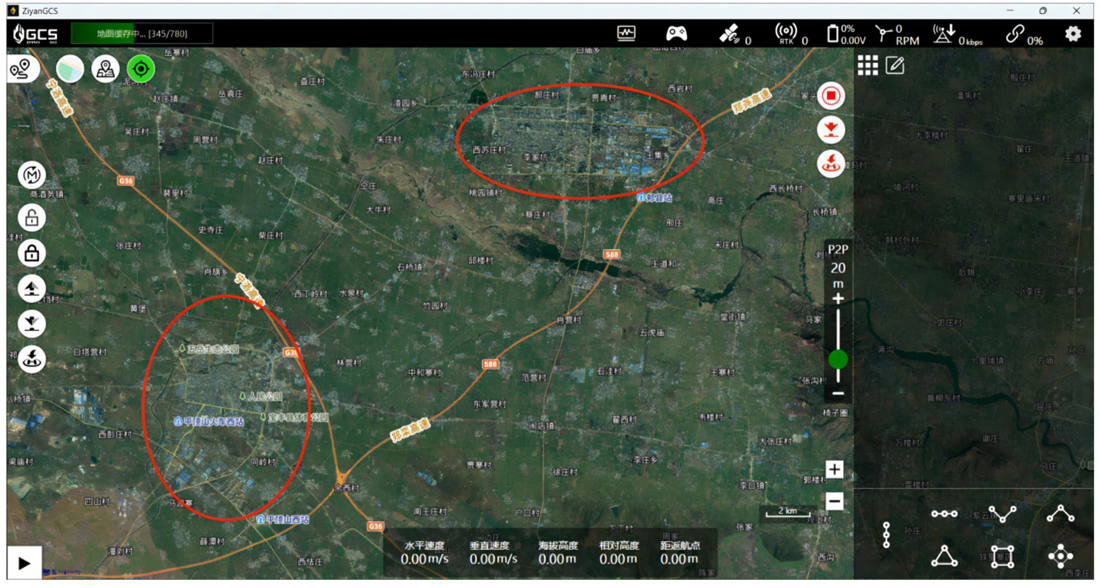Click the GCS logo in top bar
Image resolution: width=1100 pixels, height=588 pixels.
[x=35, y=34]
